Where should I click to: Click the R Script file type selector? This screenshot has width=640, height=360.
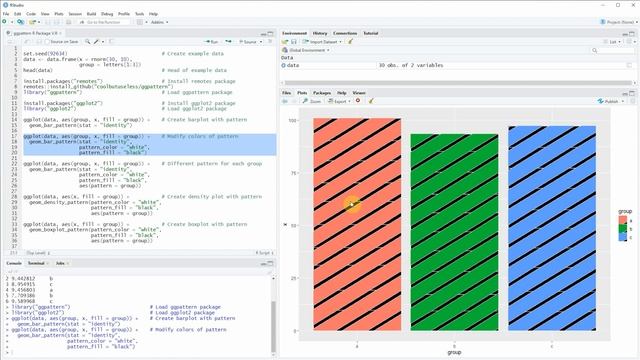(264, 253)
